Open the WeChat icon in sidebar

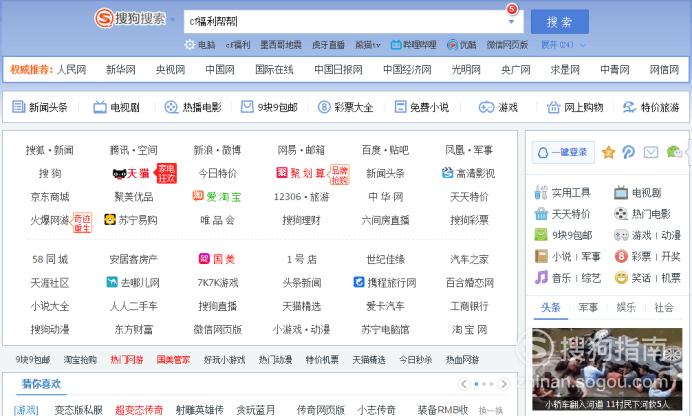(674, 152)
